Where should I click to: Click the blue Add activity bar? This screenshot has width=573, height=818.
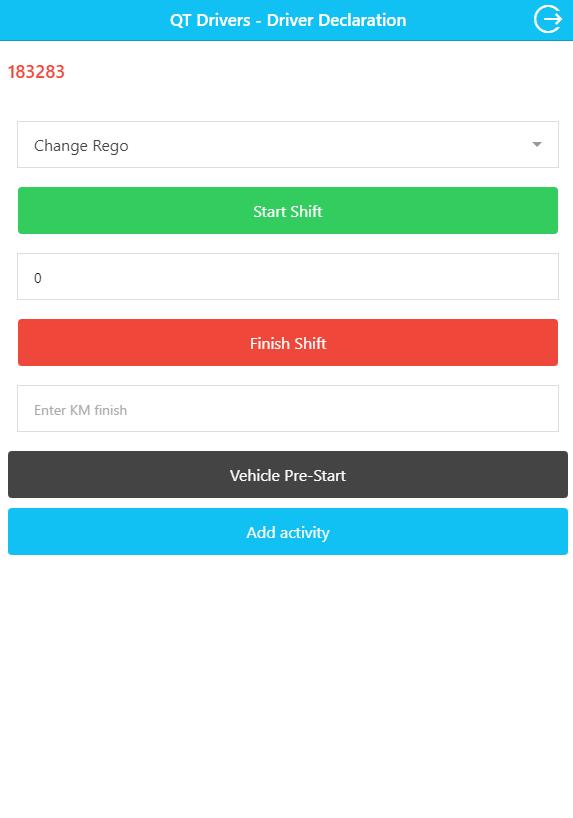288,532
